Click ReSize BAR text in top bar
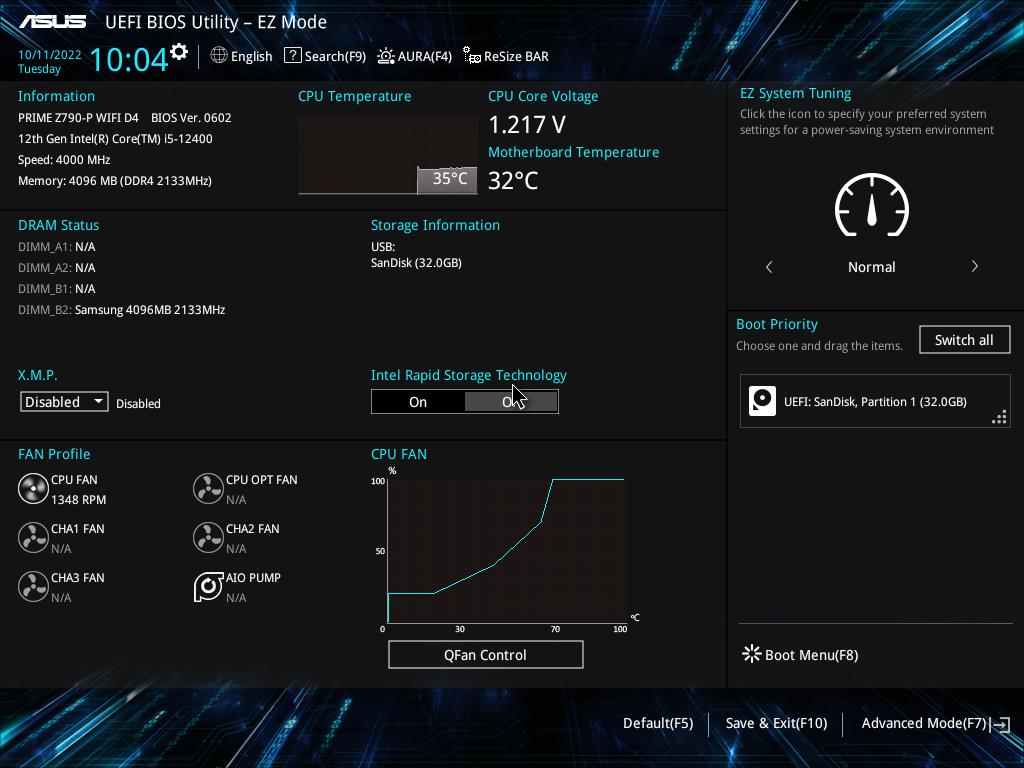Image resolution: width=1024 pixels, height=768 pixels. 516,56
